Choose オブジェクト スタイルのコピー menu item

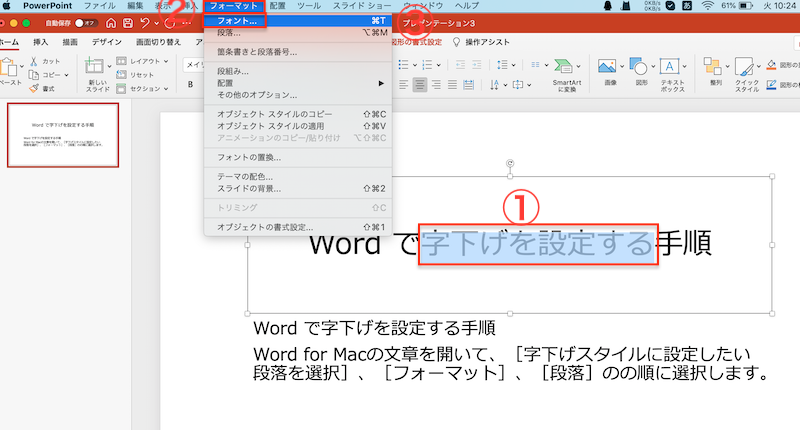tap(297, 114)
